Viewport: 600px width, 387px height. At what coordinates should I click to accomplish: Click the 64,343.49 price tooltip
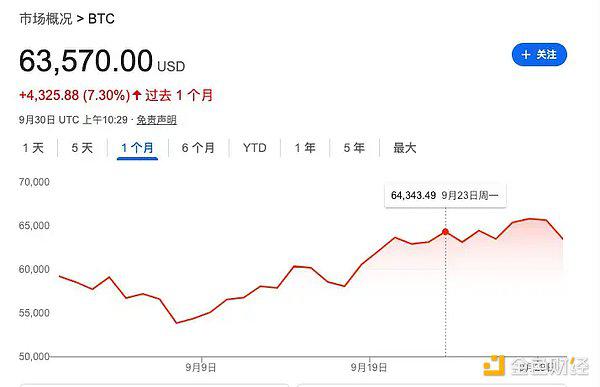point(445,196)
